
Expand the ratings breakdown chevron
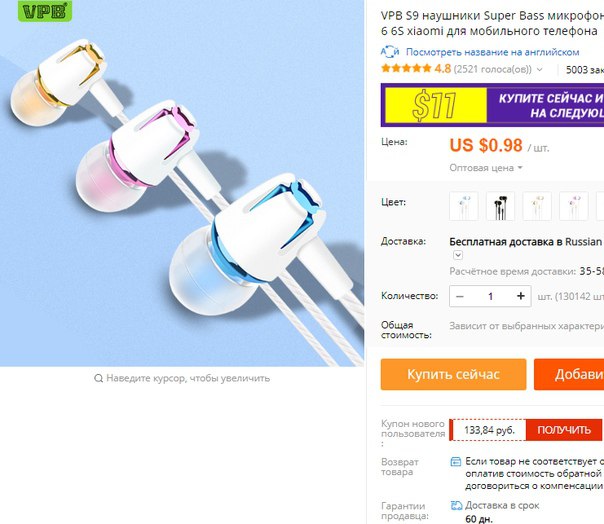(x=540, y=70)
